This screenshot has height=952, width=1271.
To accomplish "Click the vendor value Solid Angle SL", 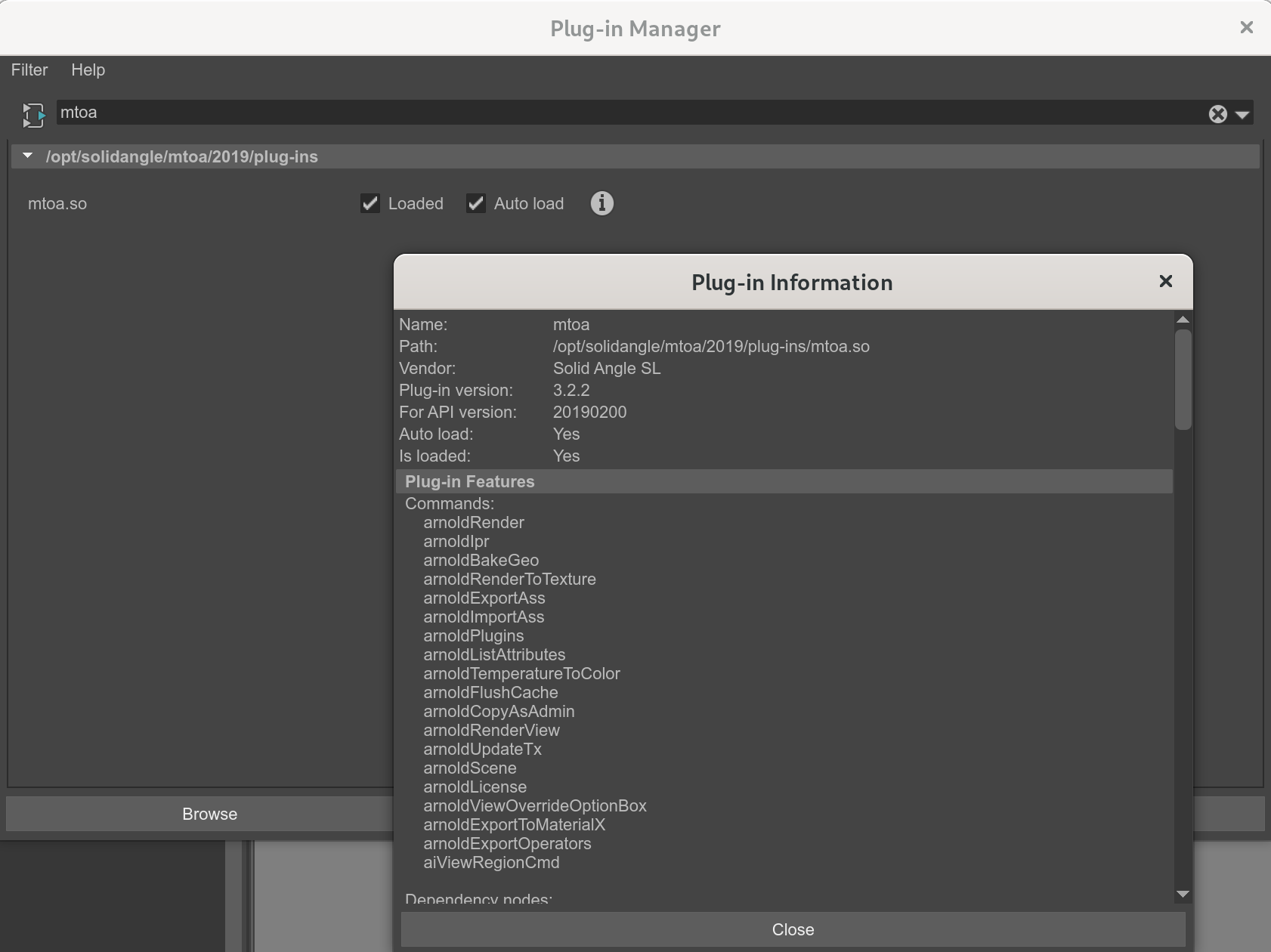I will [x=607, y=368].
